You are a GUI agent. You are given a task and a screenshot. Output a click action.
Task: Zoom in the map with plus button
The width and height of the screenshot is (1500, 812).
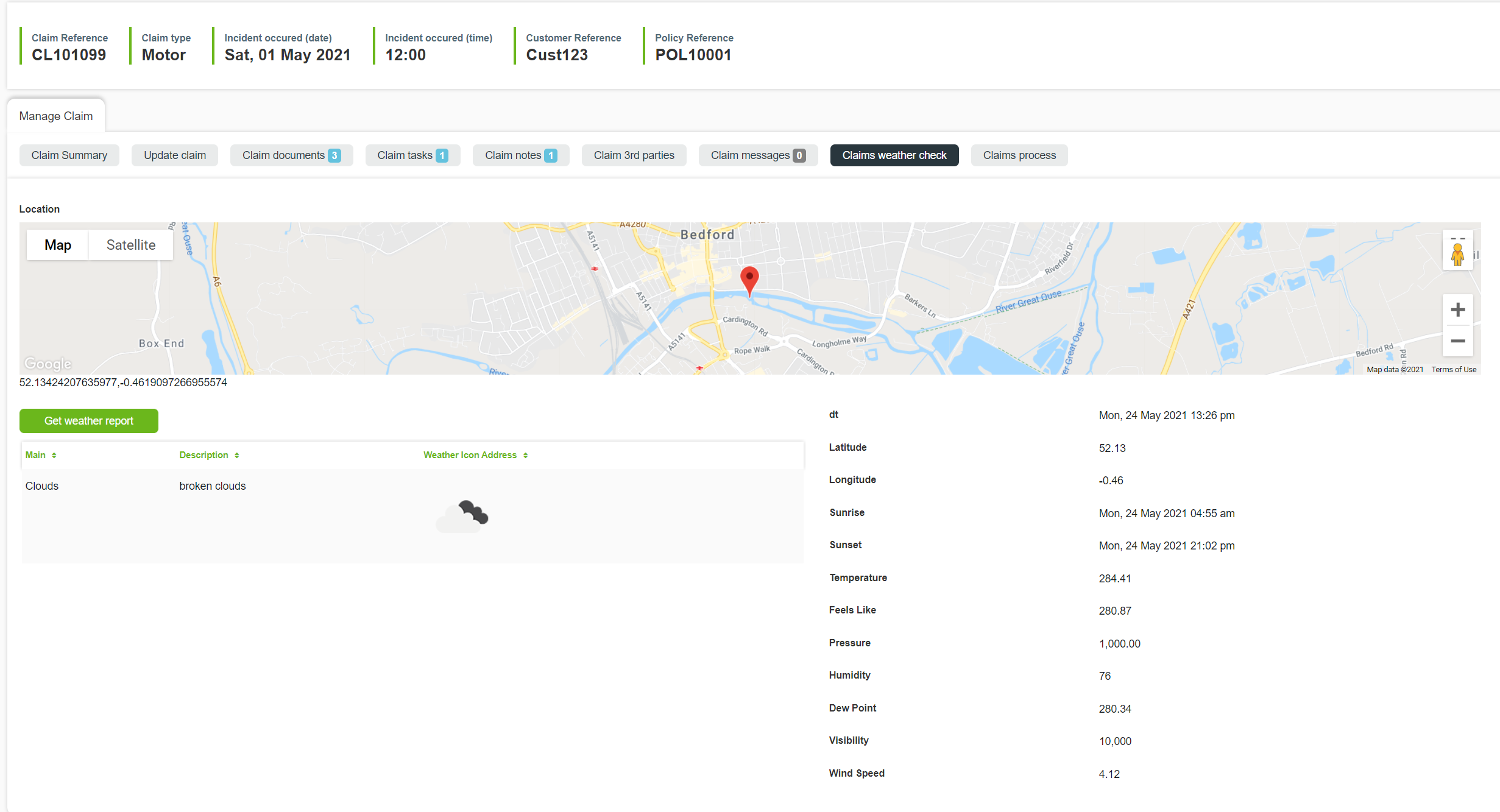(x=1457, y=310)
